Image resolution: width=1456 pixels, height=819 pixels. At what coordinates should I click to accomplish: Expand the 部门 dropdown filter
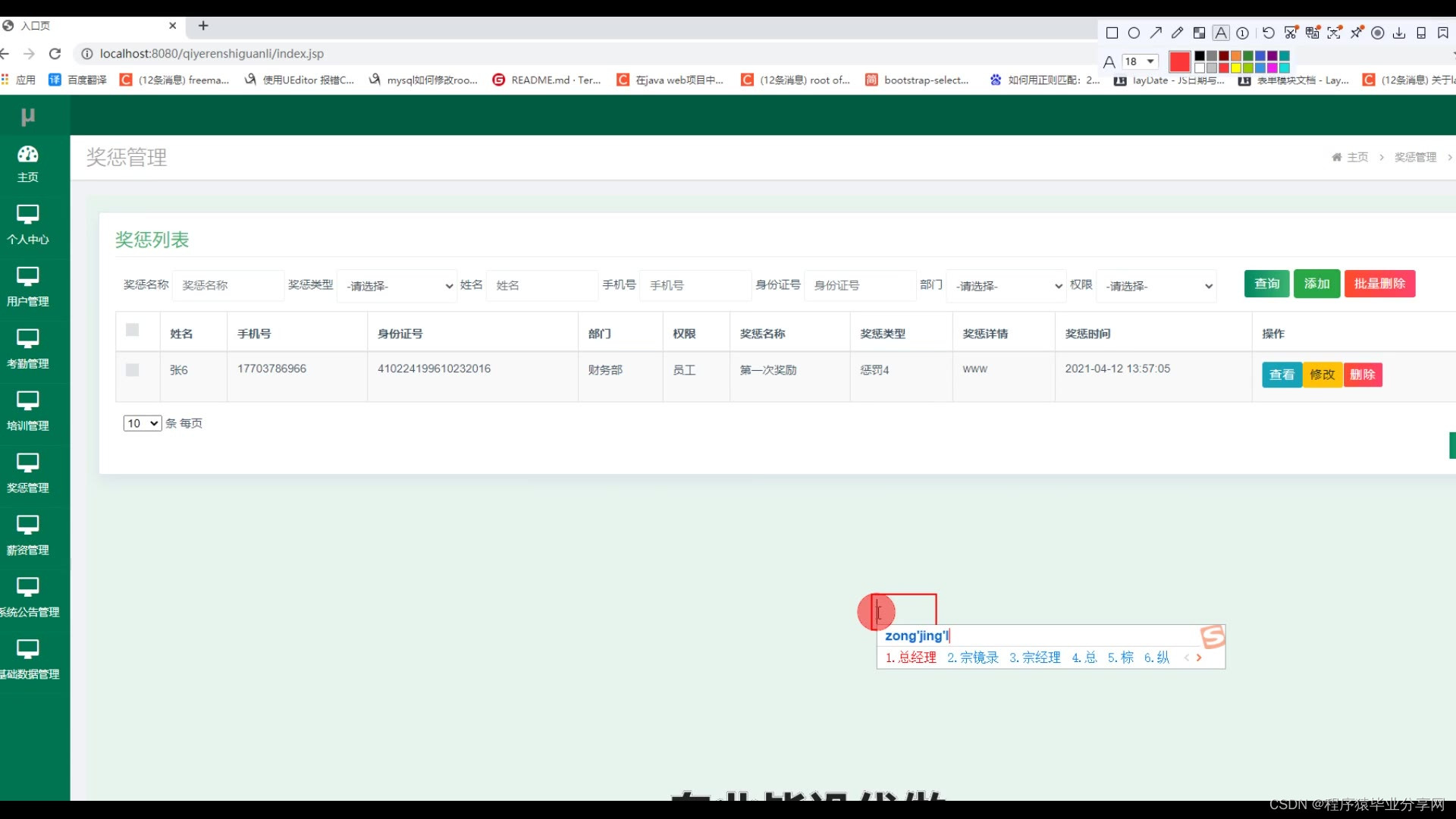coord(1006,286)
